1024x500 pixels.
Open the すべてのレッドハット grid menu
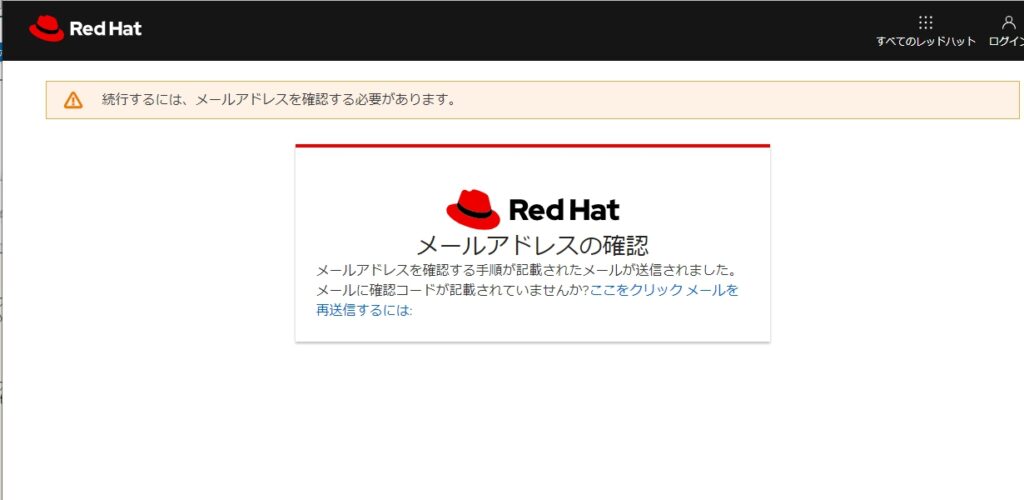pos(925,23)
